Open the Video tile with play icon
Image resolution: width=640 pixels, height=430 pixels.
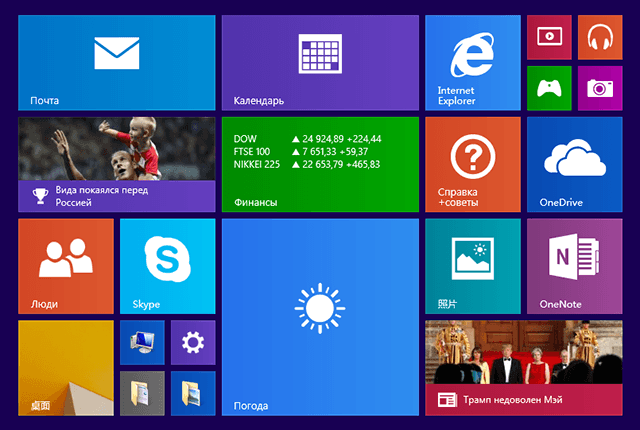click(549, 37)
